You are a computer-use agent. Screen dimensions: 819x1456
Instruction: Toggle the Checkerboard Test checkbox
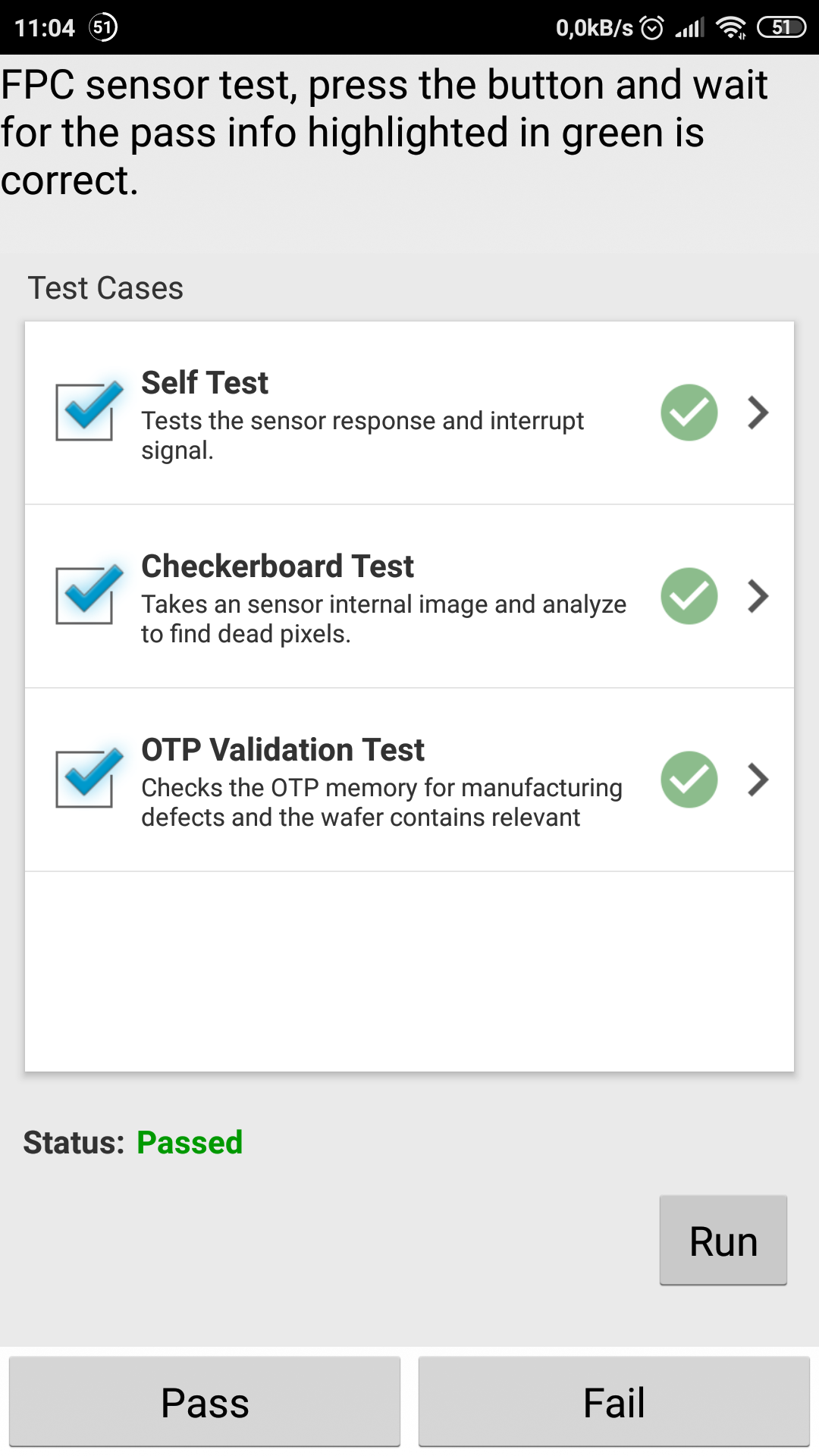(86, 596)
